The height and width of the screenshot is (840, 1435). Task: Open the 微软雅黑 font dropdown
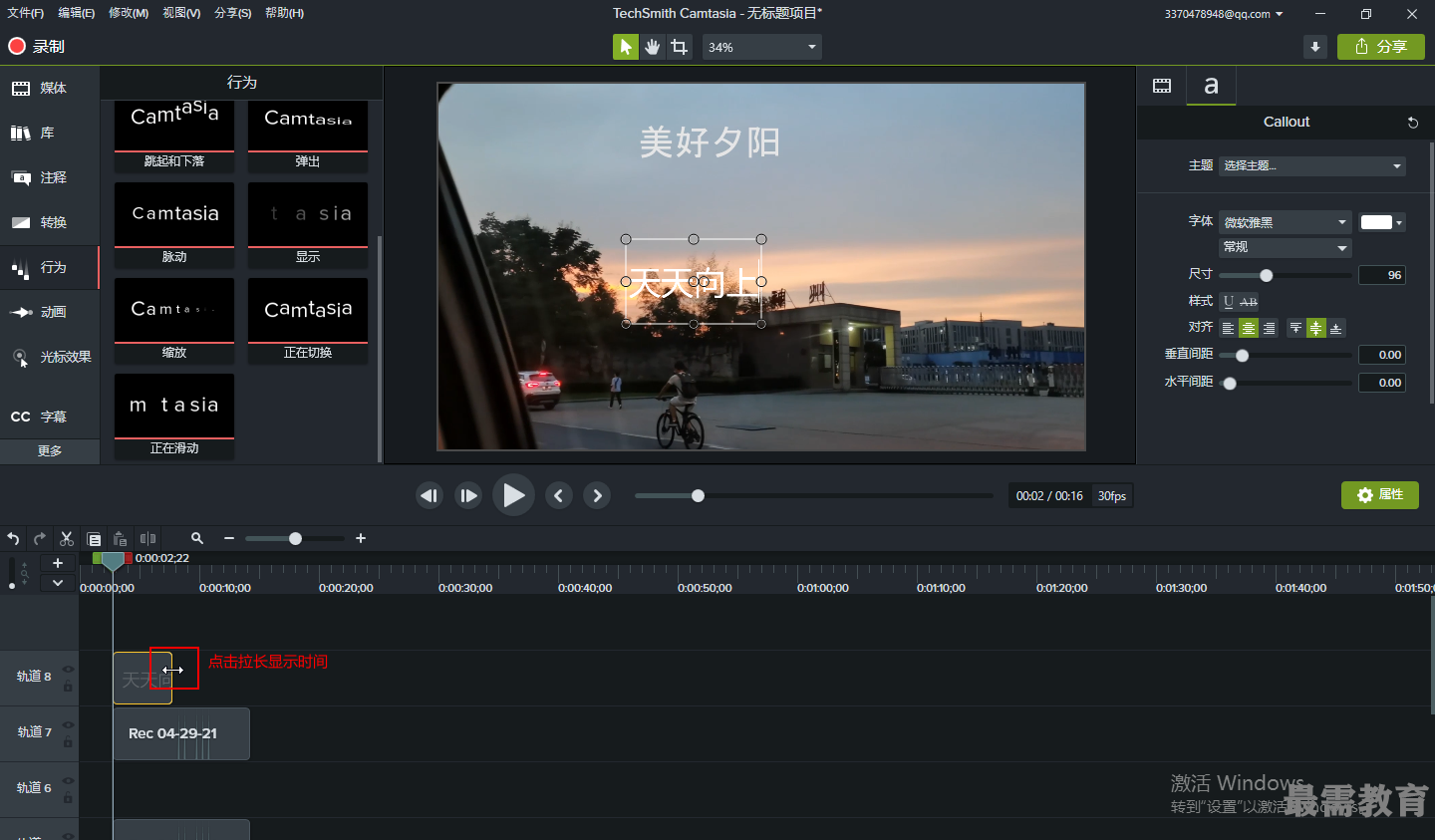pyautogui.click(x=1286, y=222)
